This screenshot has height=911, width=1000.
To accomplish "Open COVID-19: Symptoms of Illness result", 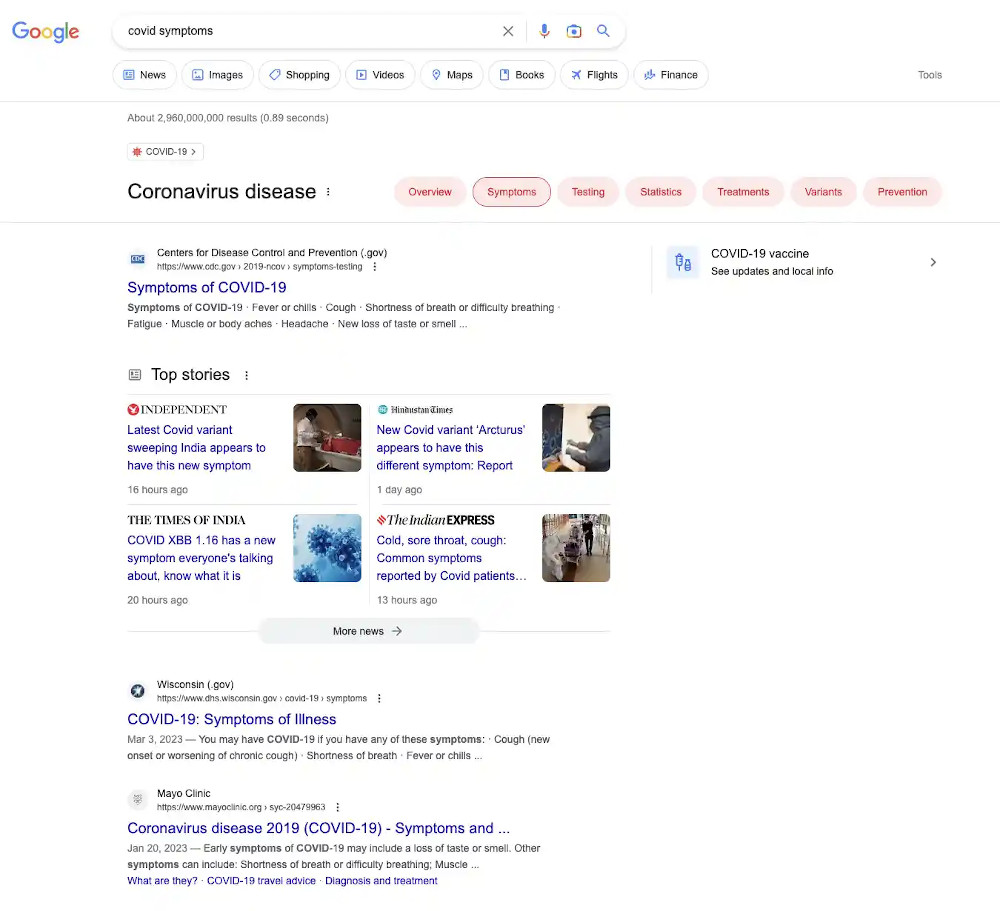I will 232,720.
